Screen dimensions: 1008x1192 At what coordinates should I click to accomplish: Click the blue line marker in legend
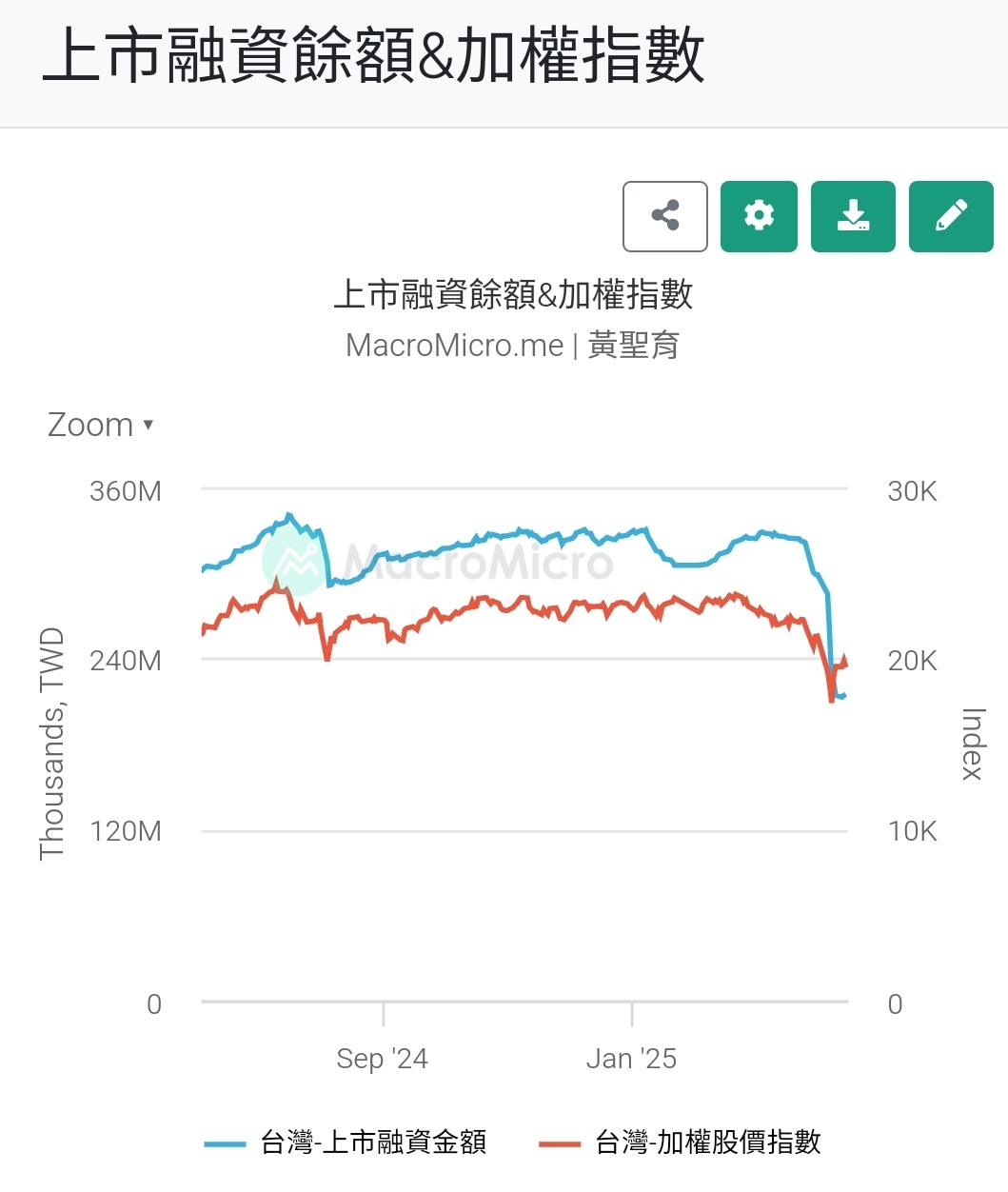[225, 1143]
